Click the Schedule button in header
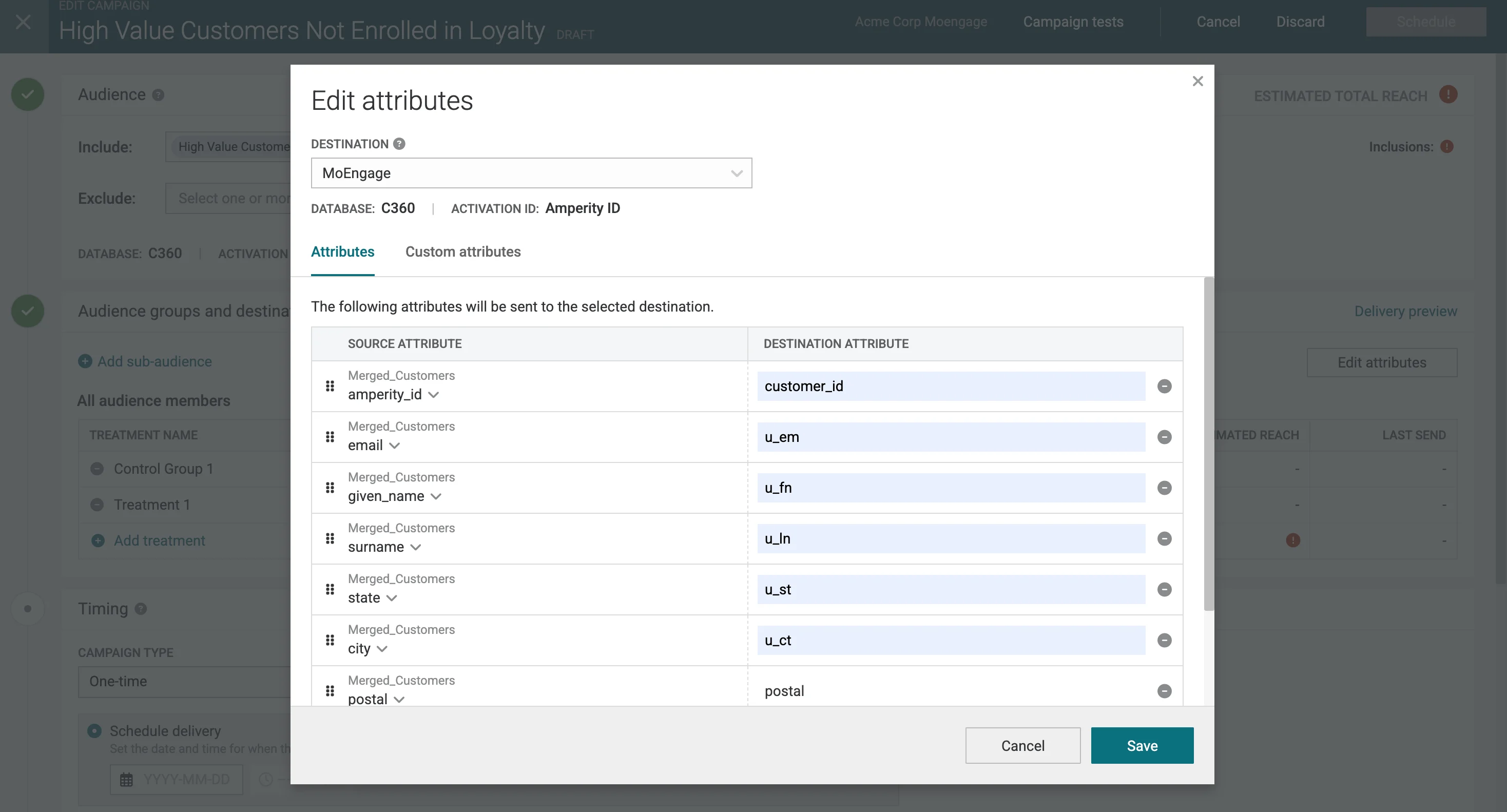The height and width of the screenshot is (812, 1507). pyautogui.click(x=1426, y=22)
